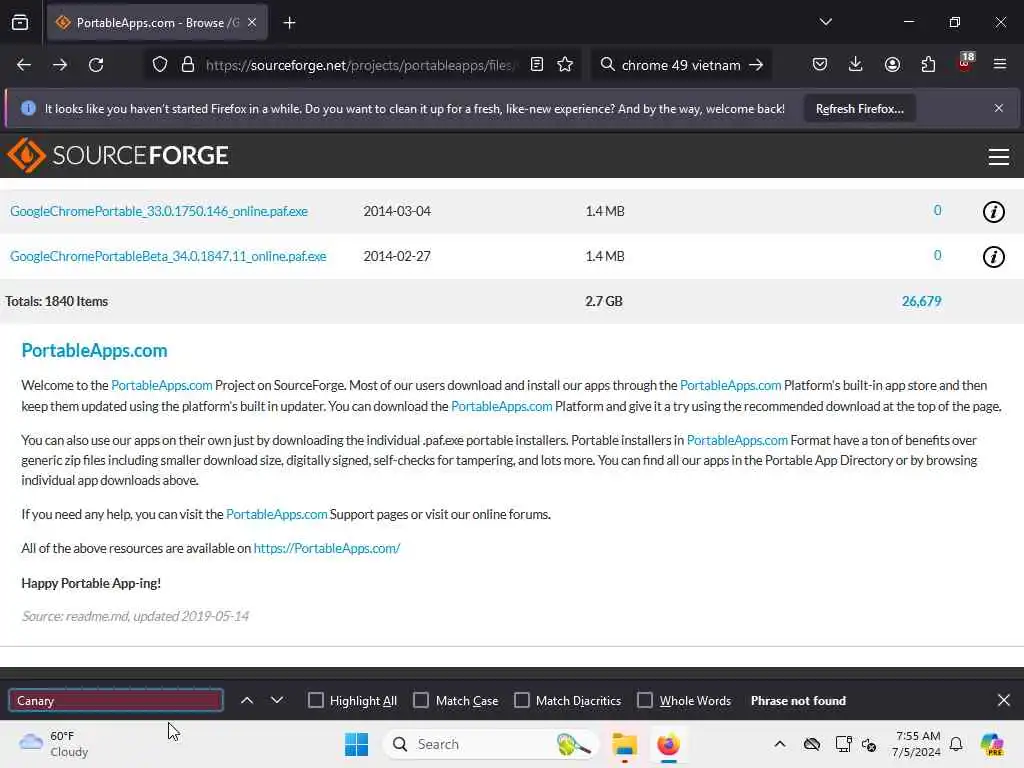The width and height of the screenshot is (1024, 768).
Task: Save page to Pocket icon
Action: [x=820, y=65]
